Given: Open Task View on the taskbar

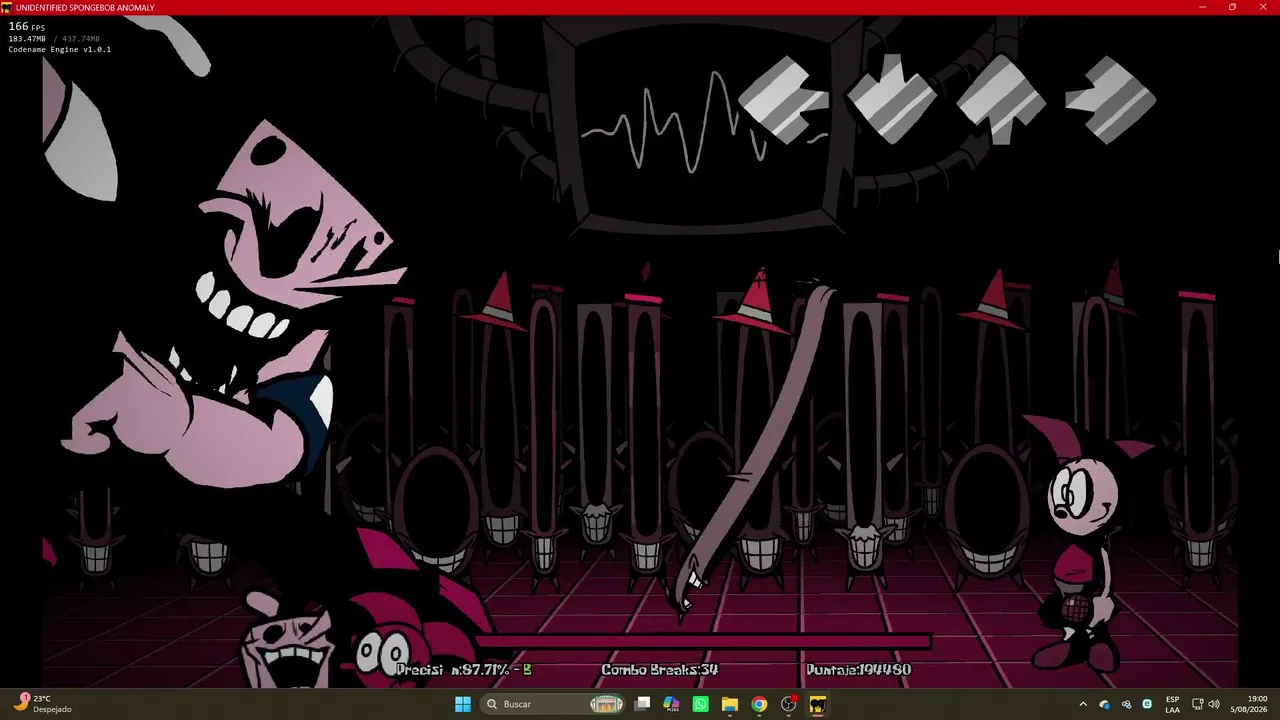Looking at the screenshot, I should tap(642, 704).
